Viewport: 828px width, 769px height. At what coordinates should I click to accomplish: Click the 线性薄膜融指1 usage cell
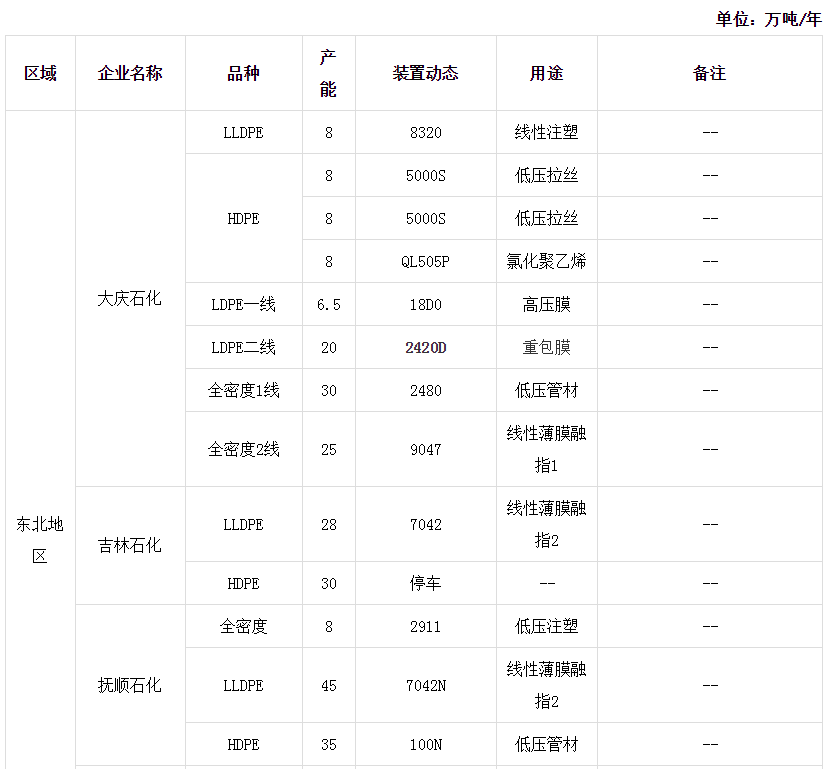tap(547, 449)
